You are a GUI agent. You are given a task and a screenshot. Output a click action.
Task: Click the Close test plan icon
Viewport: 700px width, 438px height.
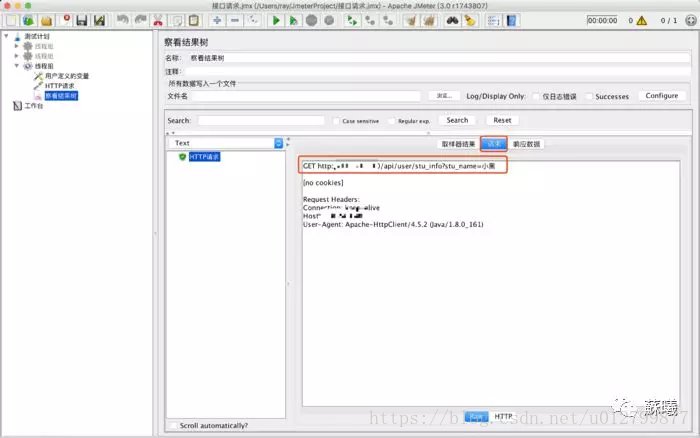tap(65, 21)
